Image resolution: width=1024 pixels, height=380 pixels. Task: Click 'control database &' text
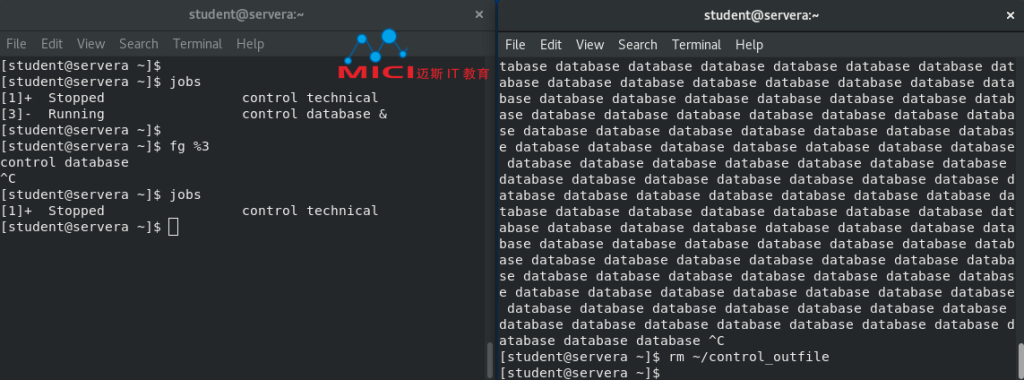point(314,114)
